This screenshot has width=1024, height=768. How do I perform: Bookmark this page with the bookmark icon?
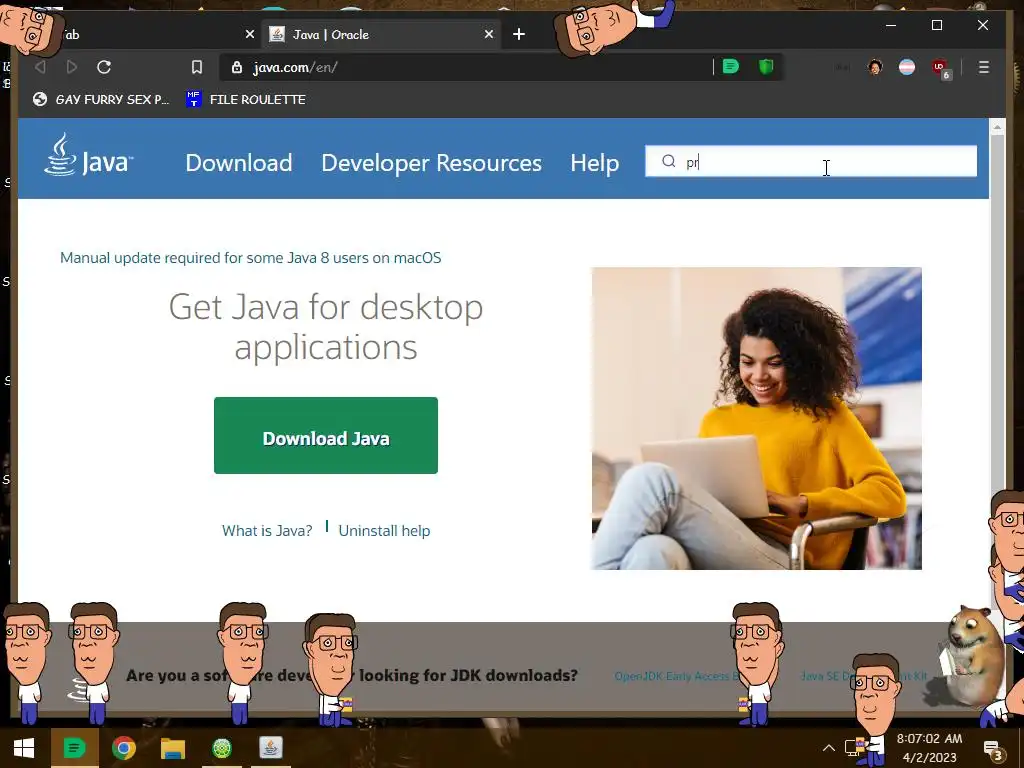click(197, 67)
